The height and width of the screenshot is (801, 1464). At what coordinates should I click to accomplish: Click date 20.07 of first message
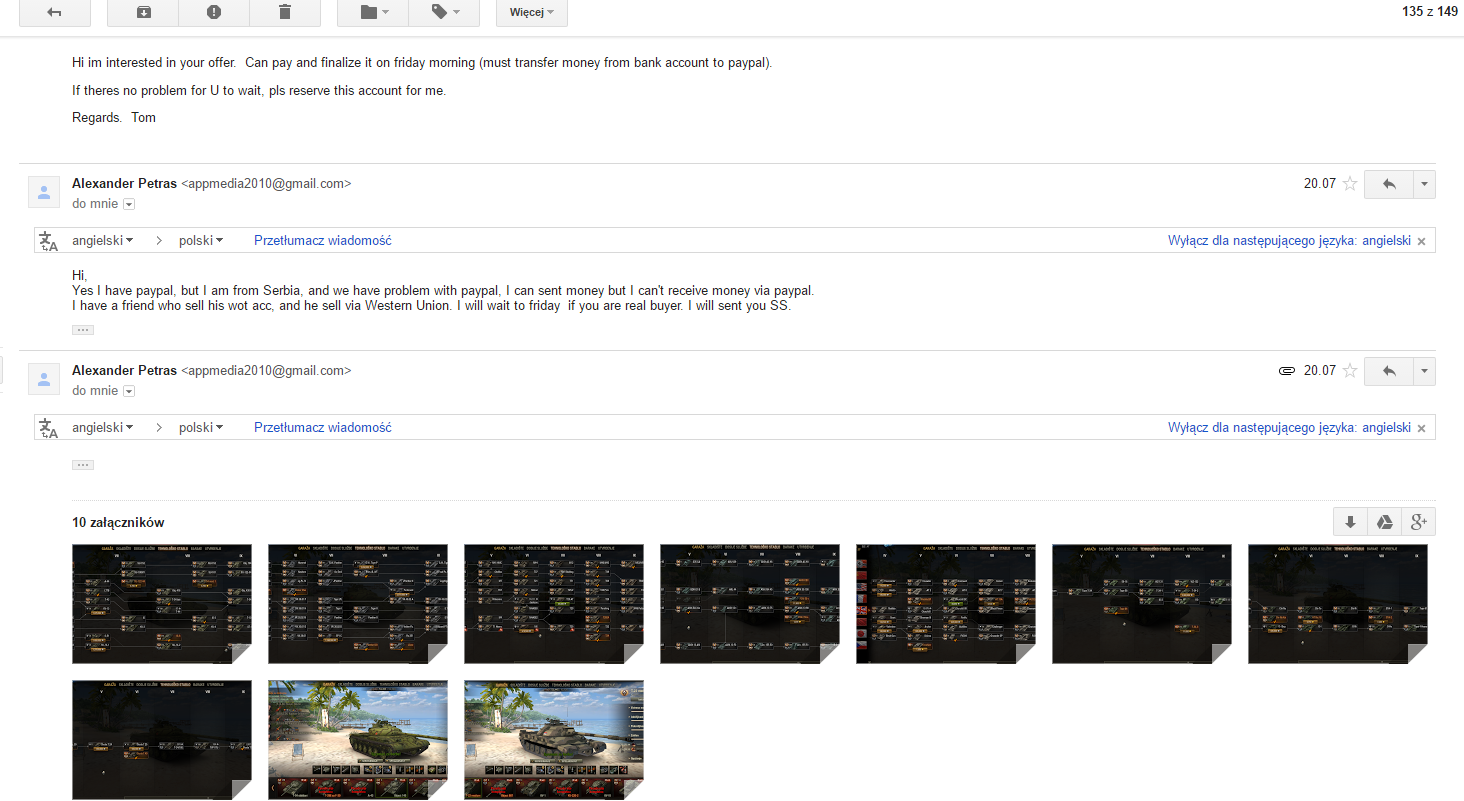click(1319, 184)
